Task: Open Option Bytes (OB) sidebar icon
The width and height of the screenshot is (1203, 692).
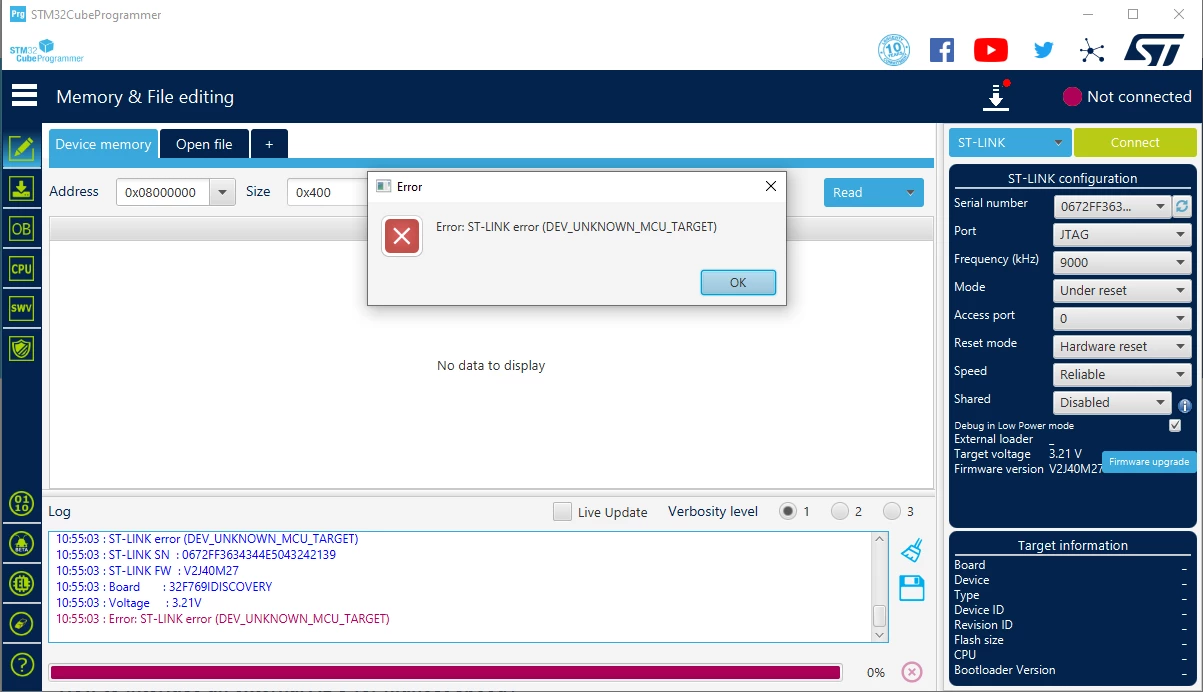Action: 22,228
